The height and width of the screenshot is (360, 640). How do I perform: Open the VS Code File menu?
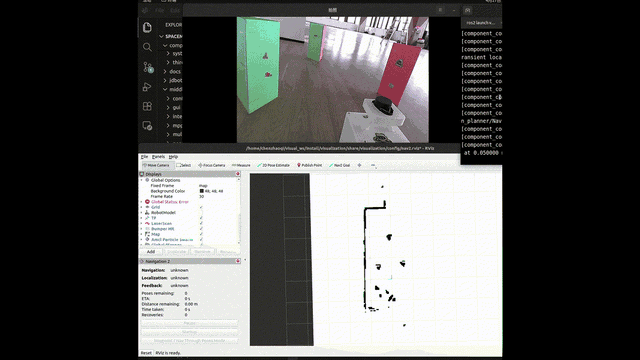point(160,10)
